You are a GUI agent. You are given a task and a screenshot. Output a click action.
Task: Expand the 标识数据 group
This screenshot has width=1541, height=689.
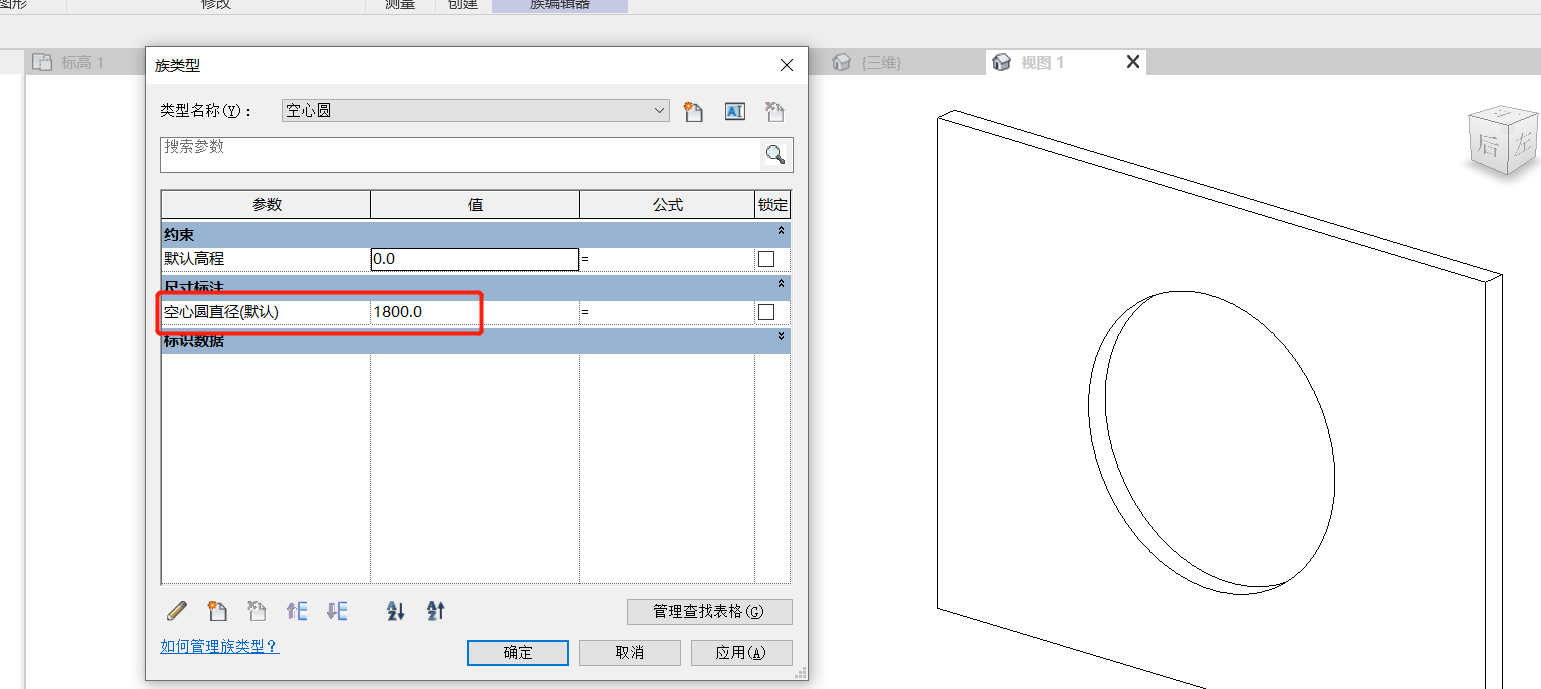click(781, 338)
